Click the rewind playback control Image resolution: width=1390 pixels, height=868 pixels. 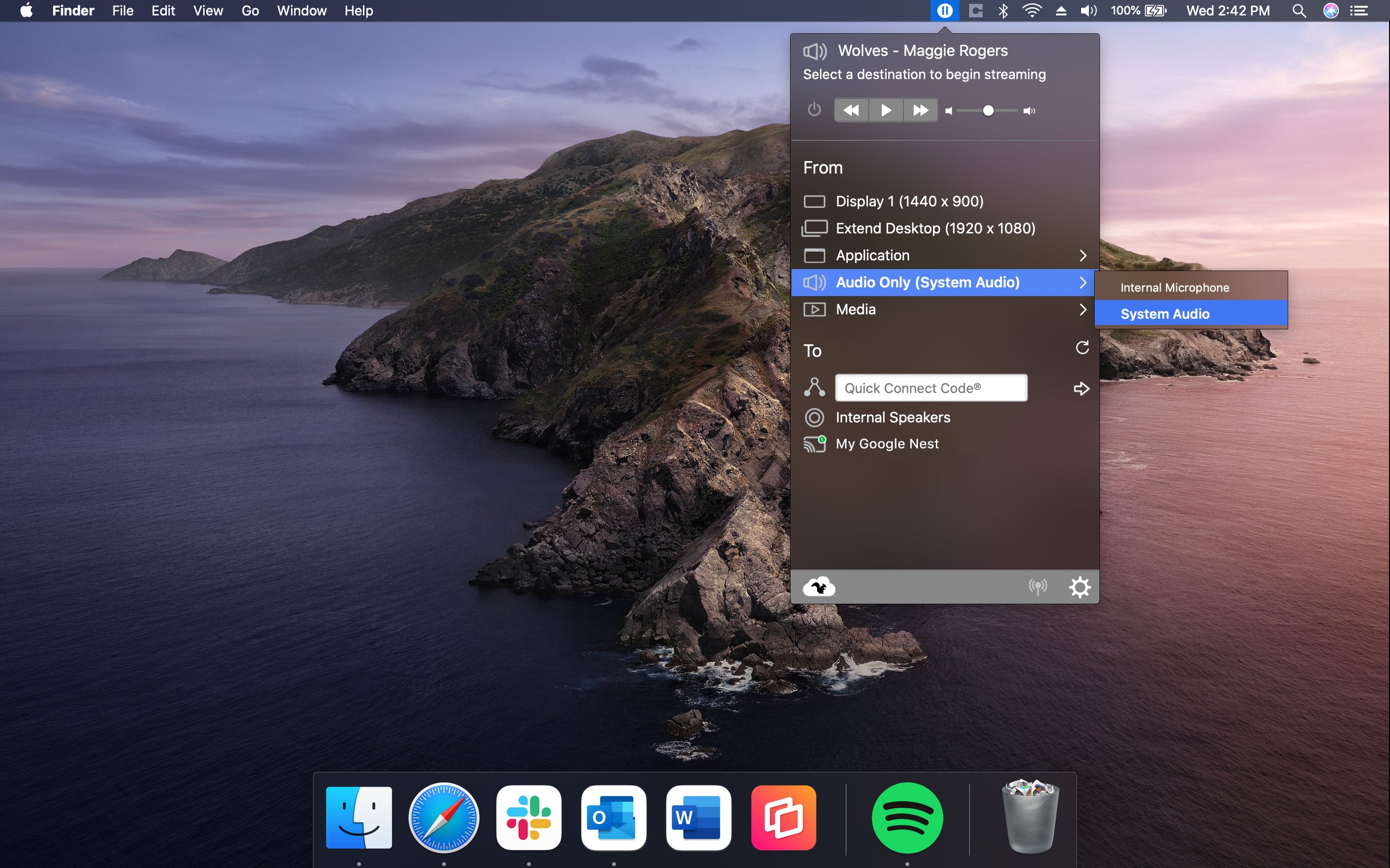tap(852, 110)
